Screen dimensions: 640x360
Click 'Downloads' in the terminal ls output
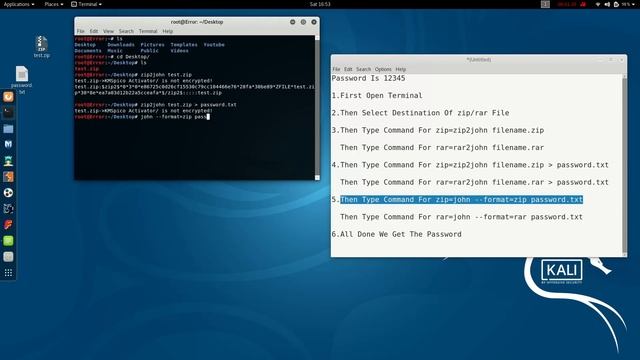[x=121, y=44]
